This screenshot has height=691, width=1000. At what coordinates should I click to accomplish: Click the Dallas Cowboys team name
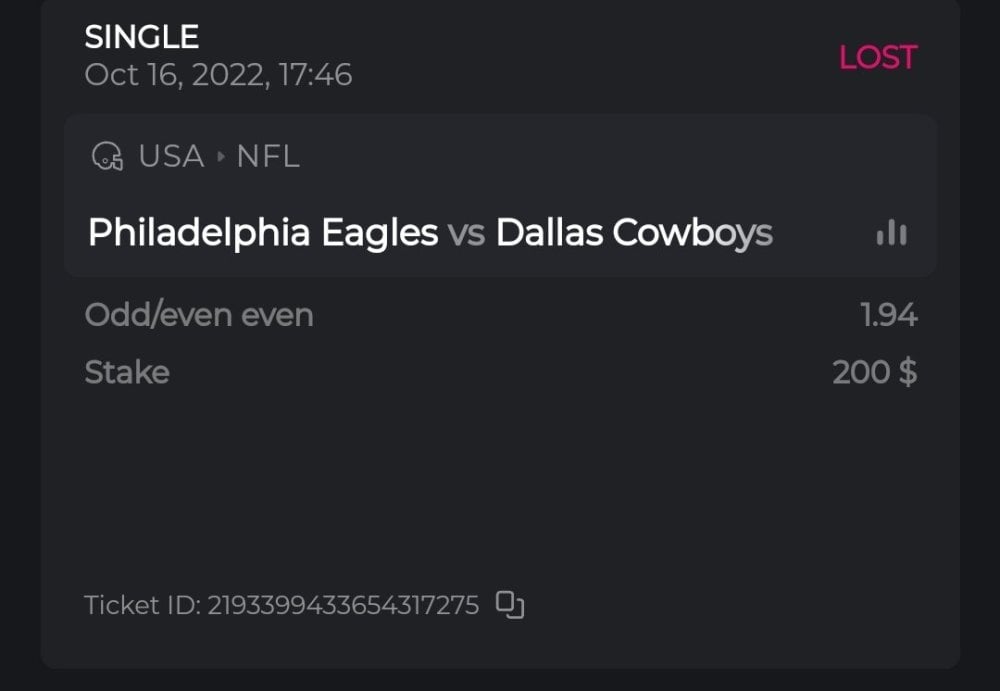[634, 233]
